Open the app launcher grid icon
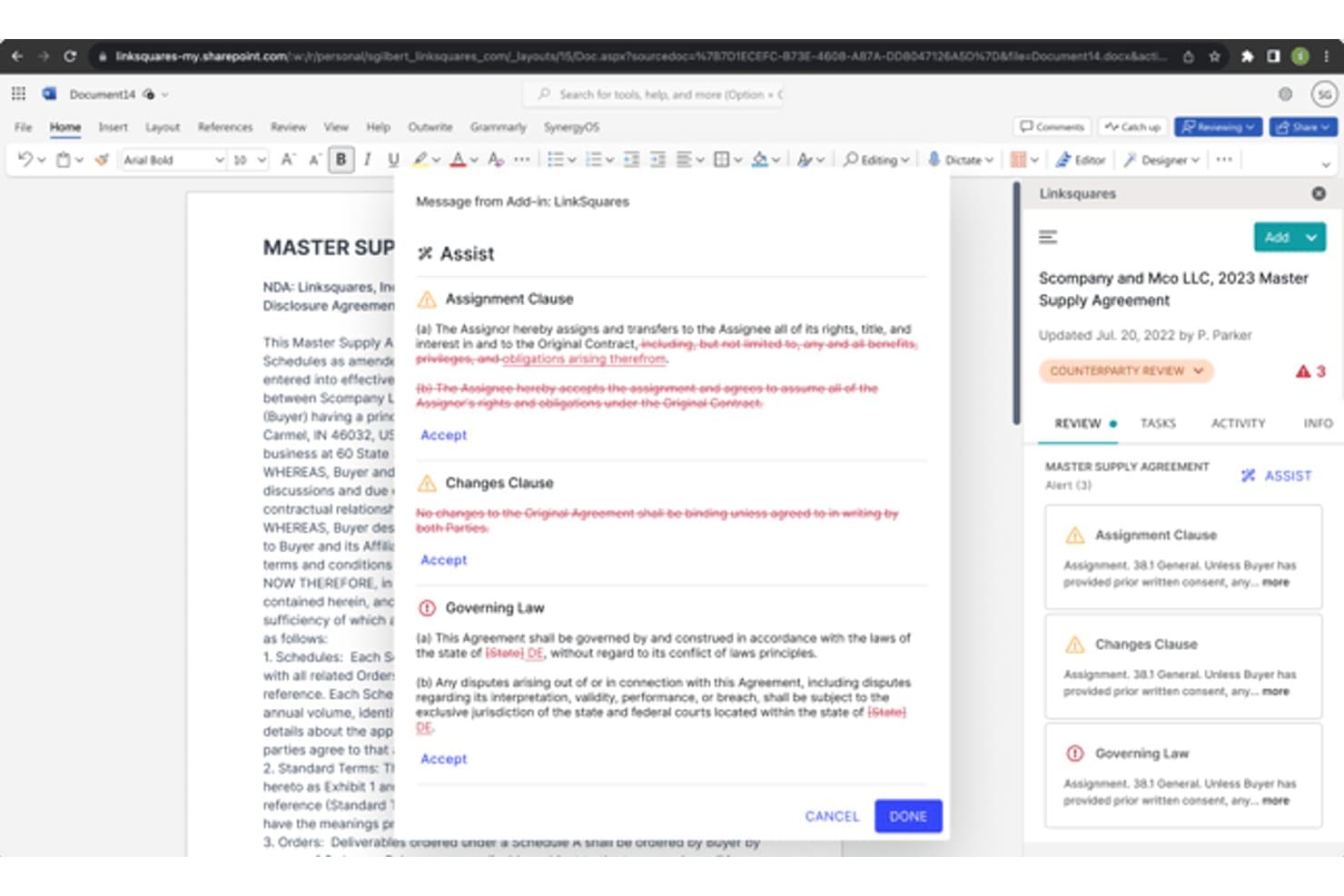 click(x=18, y=94)
